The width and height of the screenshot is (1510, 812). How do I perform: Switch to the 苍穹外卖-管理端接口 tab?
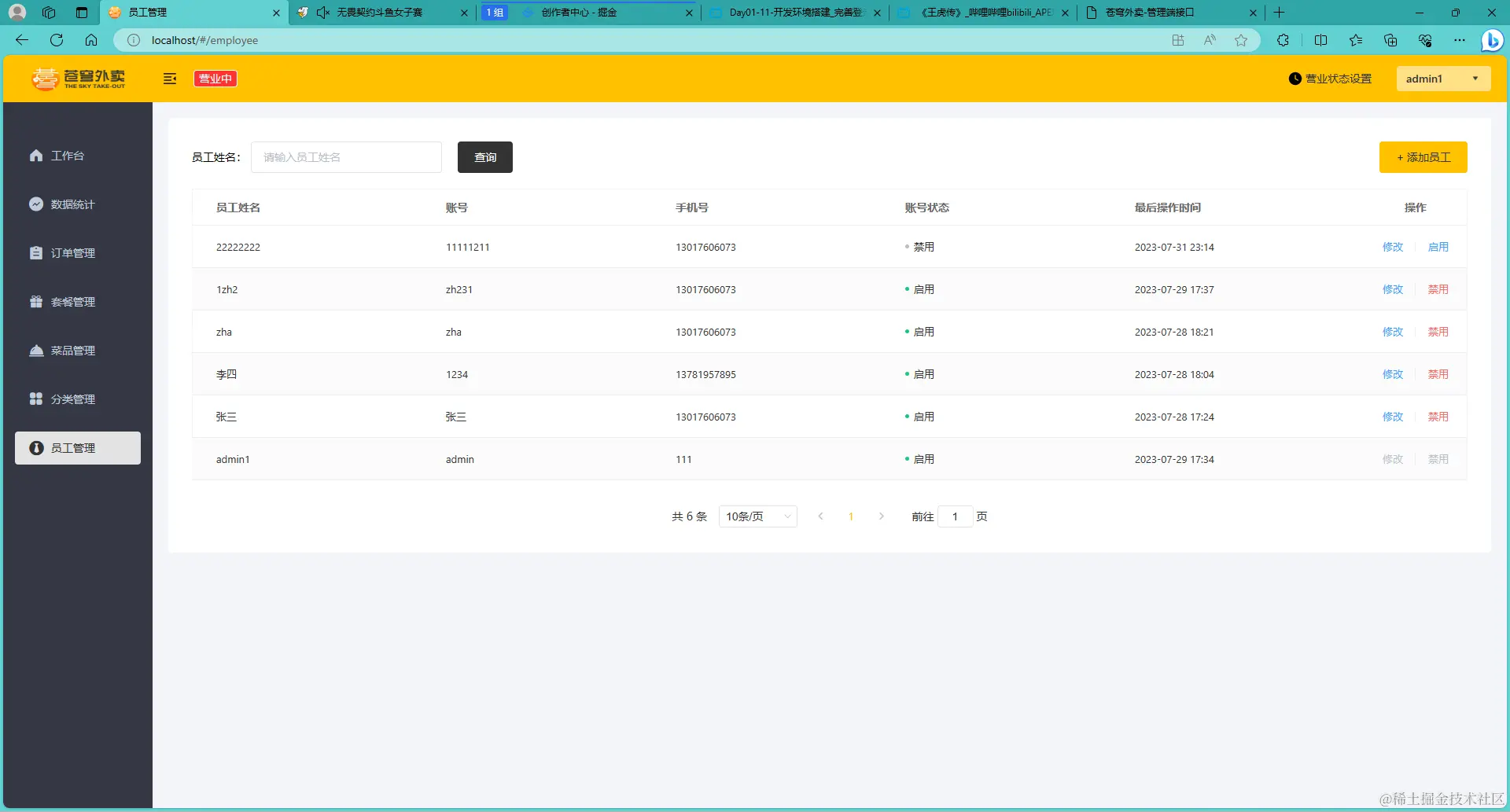coord(1170,13)
